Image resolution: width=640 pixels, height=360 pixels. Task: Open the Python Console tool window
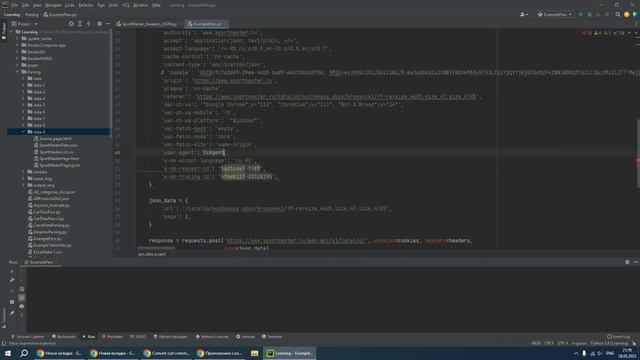click(212, 337)
